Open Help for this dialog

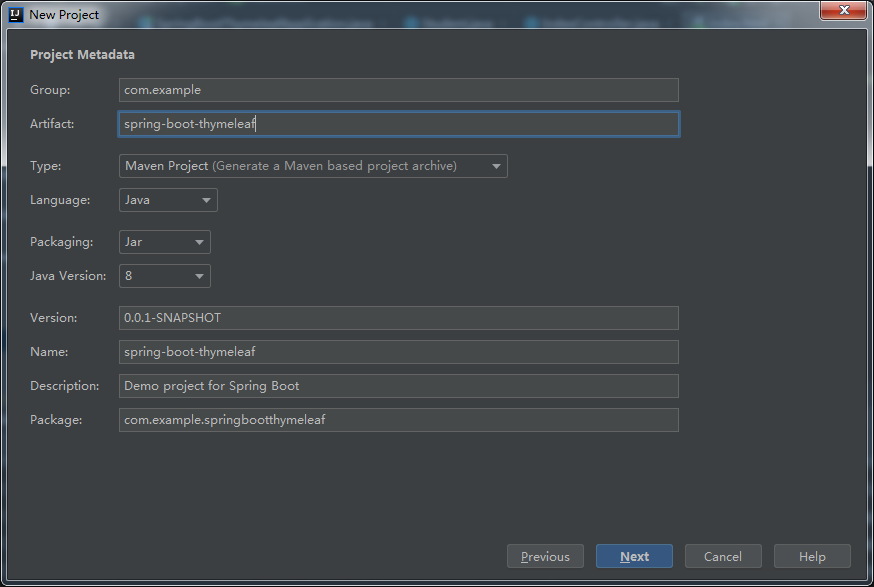pyautogui.click(x=812, y=556)
